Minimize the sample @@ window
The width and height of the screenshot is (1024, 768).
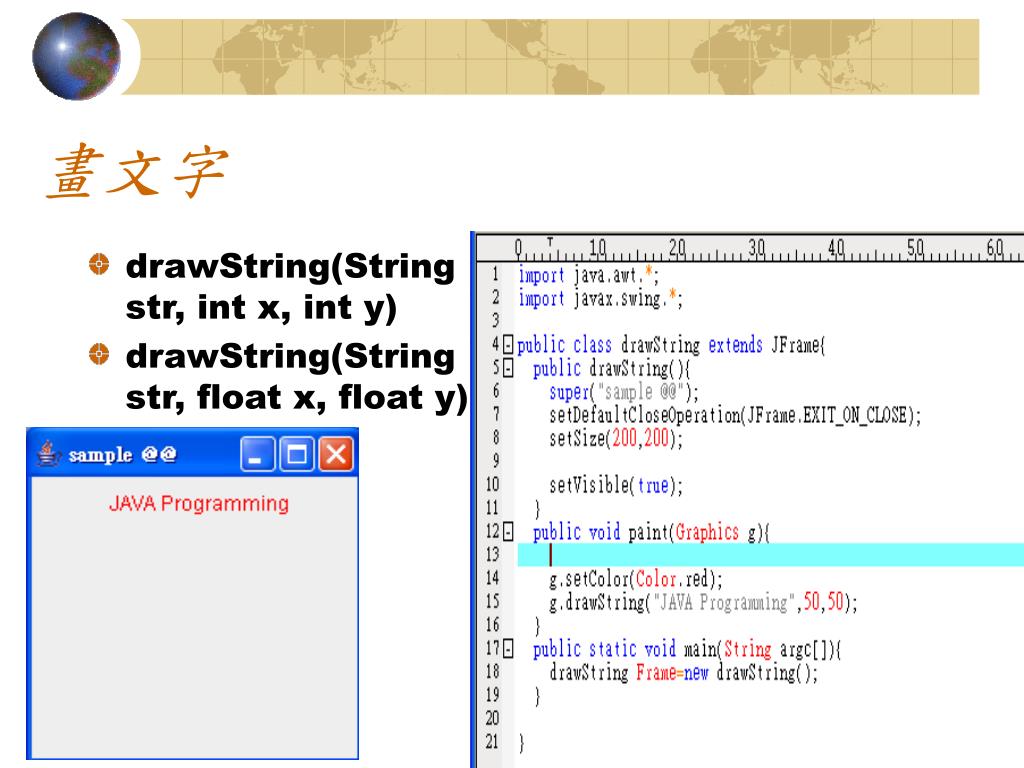click(x=257, y=454)
